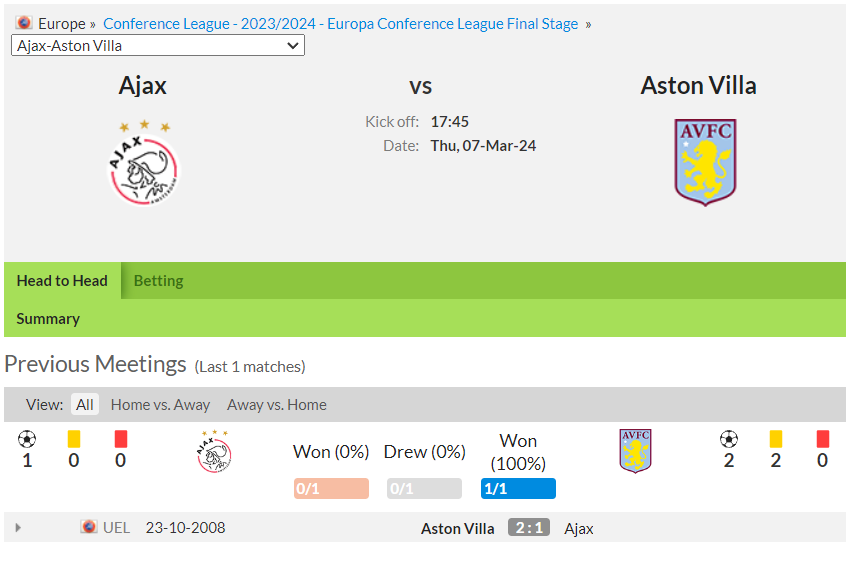Open the Summary sub-tab

(x=48, y=318)
